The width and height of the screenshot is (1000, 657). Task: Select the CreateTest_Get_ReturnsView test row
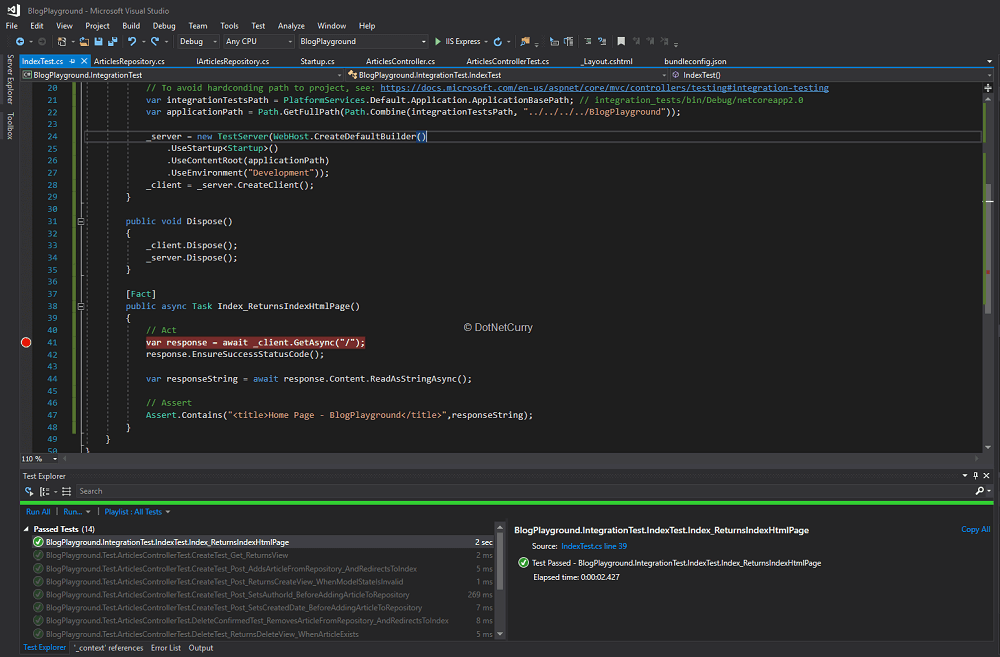263,556
